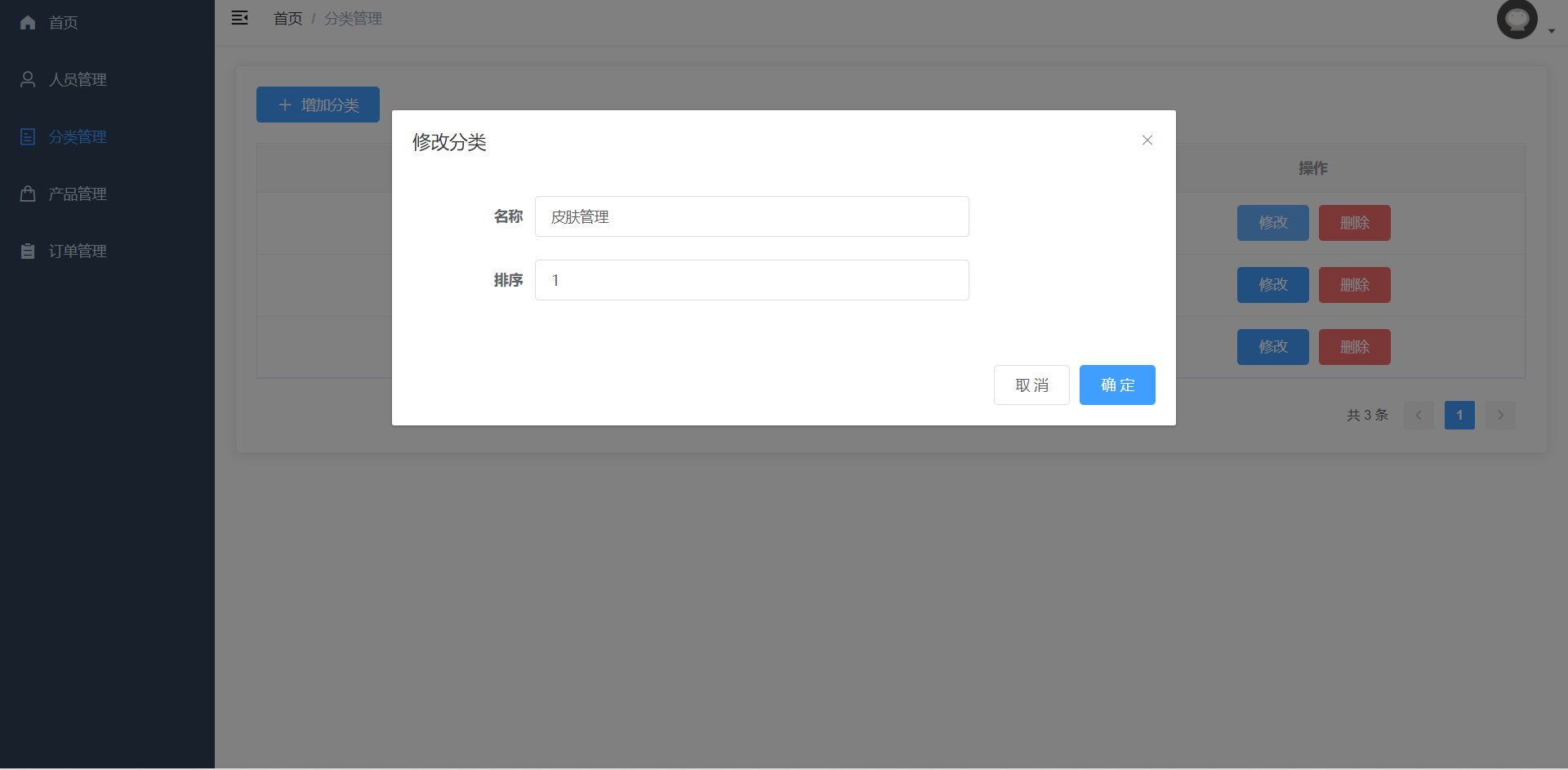Image resolution: width=1568 pixels, height=770 pixels.
Task: Collapse sidebar with hamburger icon
Action: (239, 18)
